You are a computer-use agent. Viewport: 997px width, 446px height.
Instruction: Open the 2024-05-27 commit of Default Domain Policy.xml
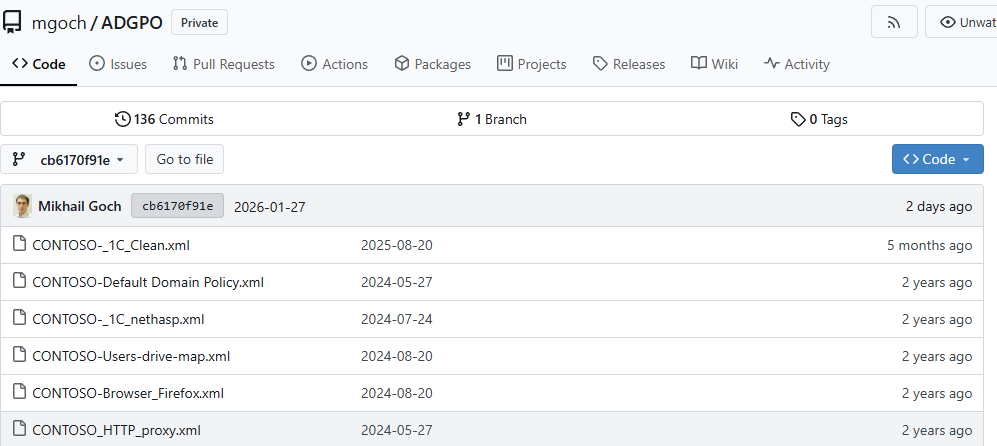pyautogui.click(x=397, y=282)
